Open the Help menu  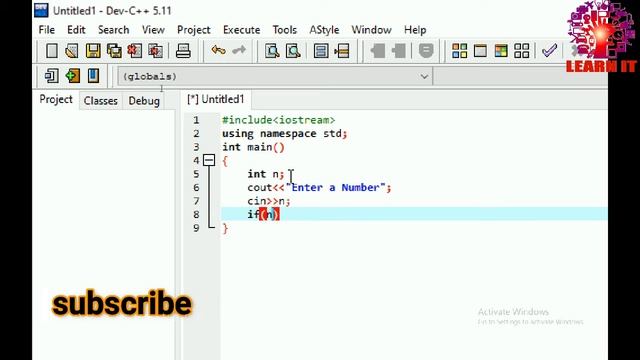tap(415, 30)
